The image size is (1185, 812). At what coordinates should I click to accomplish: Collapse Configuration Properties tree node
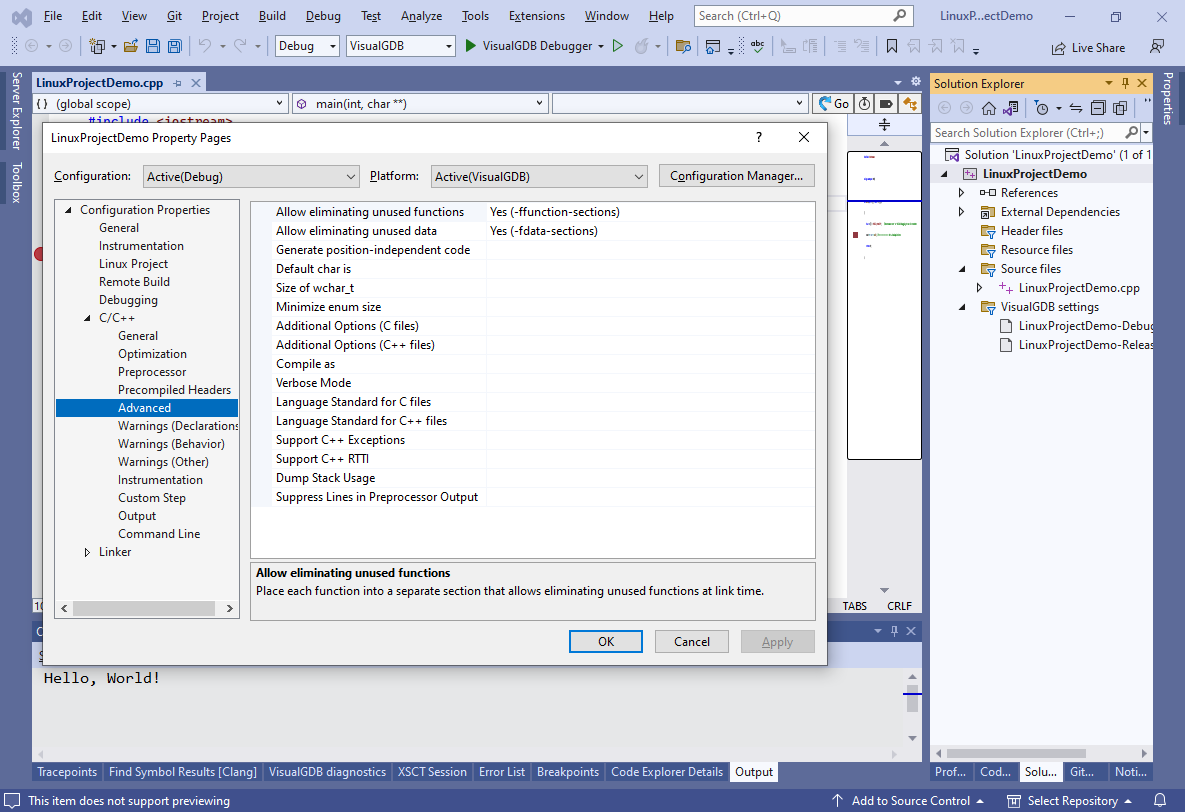[69, 210]
